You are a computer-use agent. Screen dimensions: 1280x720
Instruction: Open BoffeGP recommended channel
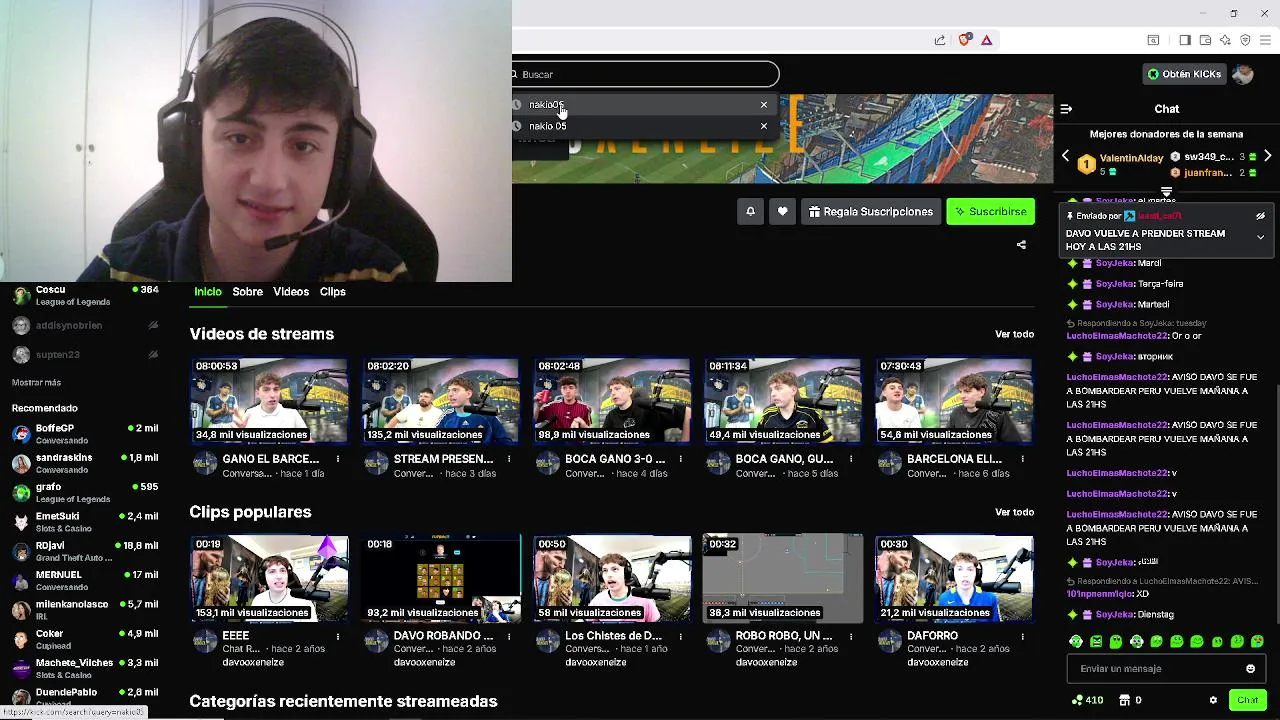point(85,434)
